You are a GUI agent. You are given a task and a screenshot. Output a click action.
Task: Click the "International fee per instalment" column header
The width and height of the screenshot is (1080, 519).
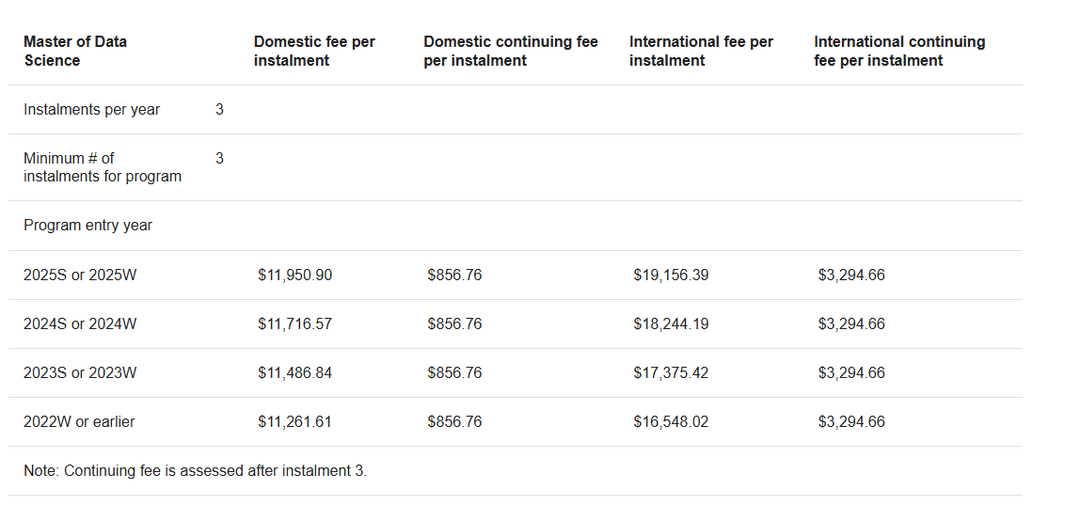pyautogui.click(x=701, y=51)
